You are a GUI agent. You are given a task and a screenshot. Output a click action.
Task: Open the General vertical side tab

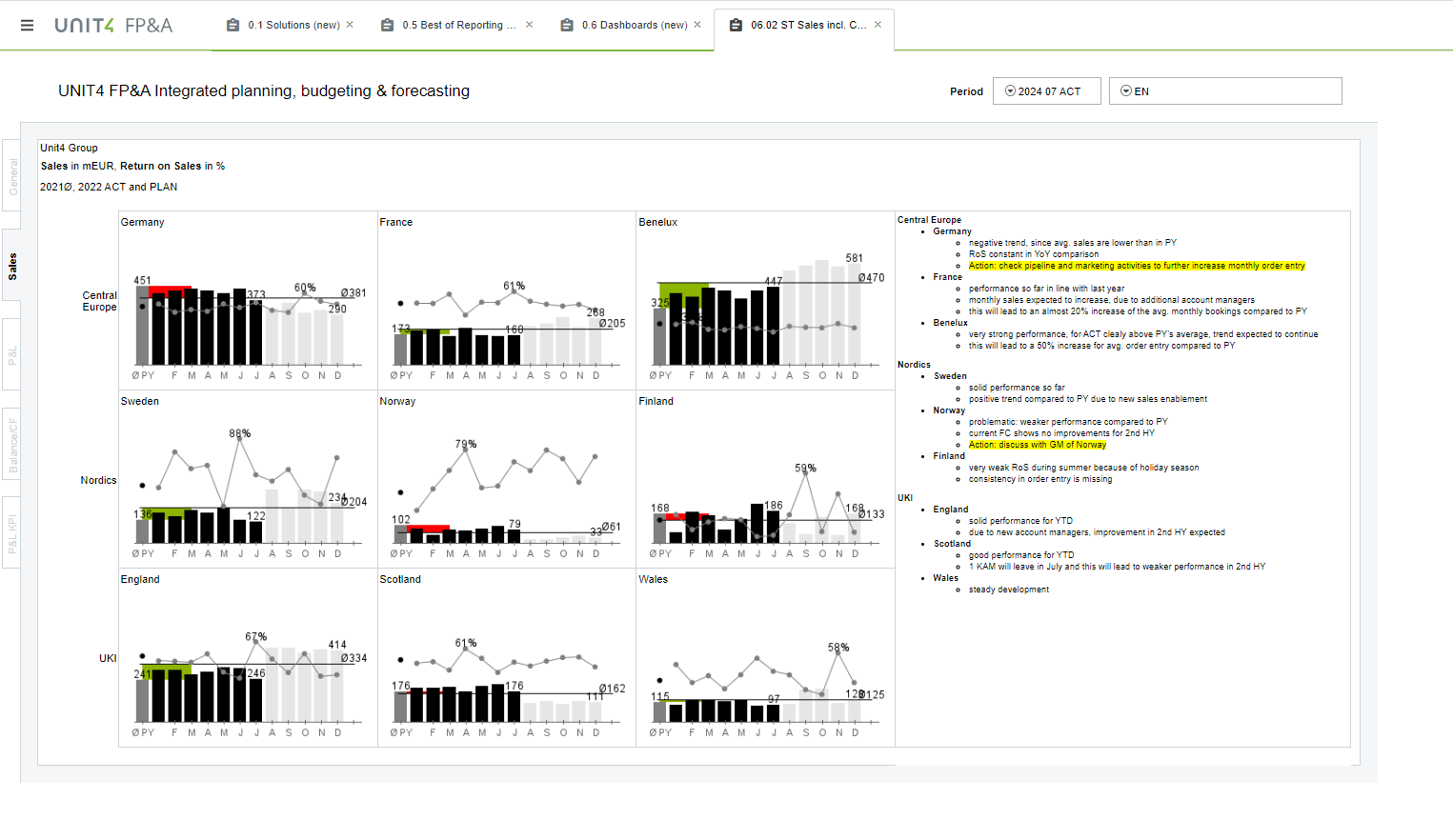tap(12, 177)
